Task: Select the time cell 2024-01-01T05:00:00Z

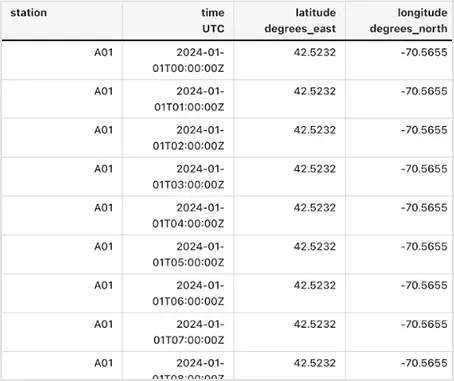Action: (x=188, y=254)
